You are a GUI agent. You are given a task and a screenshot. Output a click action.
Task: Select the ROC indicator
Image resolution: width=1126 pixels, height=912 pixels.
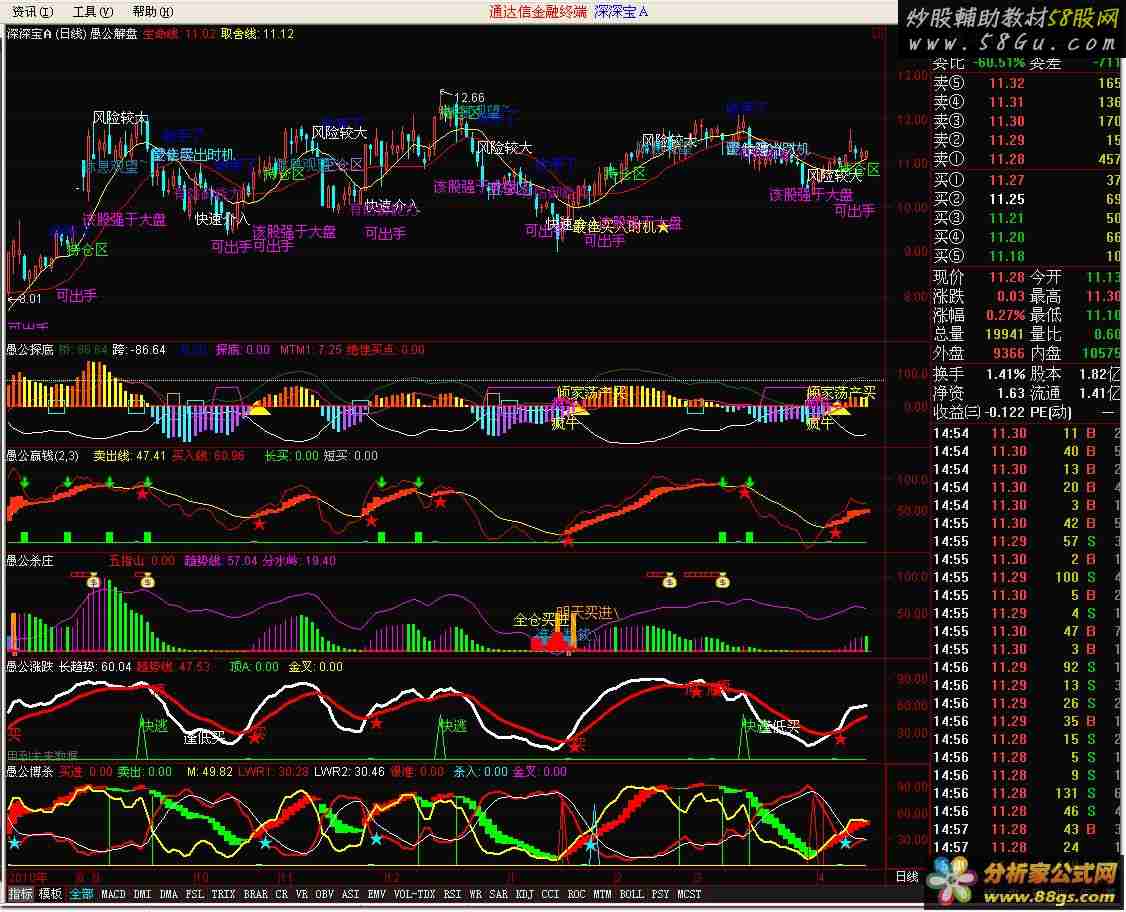pyautogui.click(x=577, y=894)
